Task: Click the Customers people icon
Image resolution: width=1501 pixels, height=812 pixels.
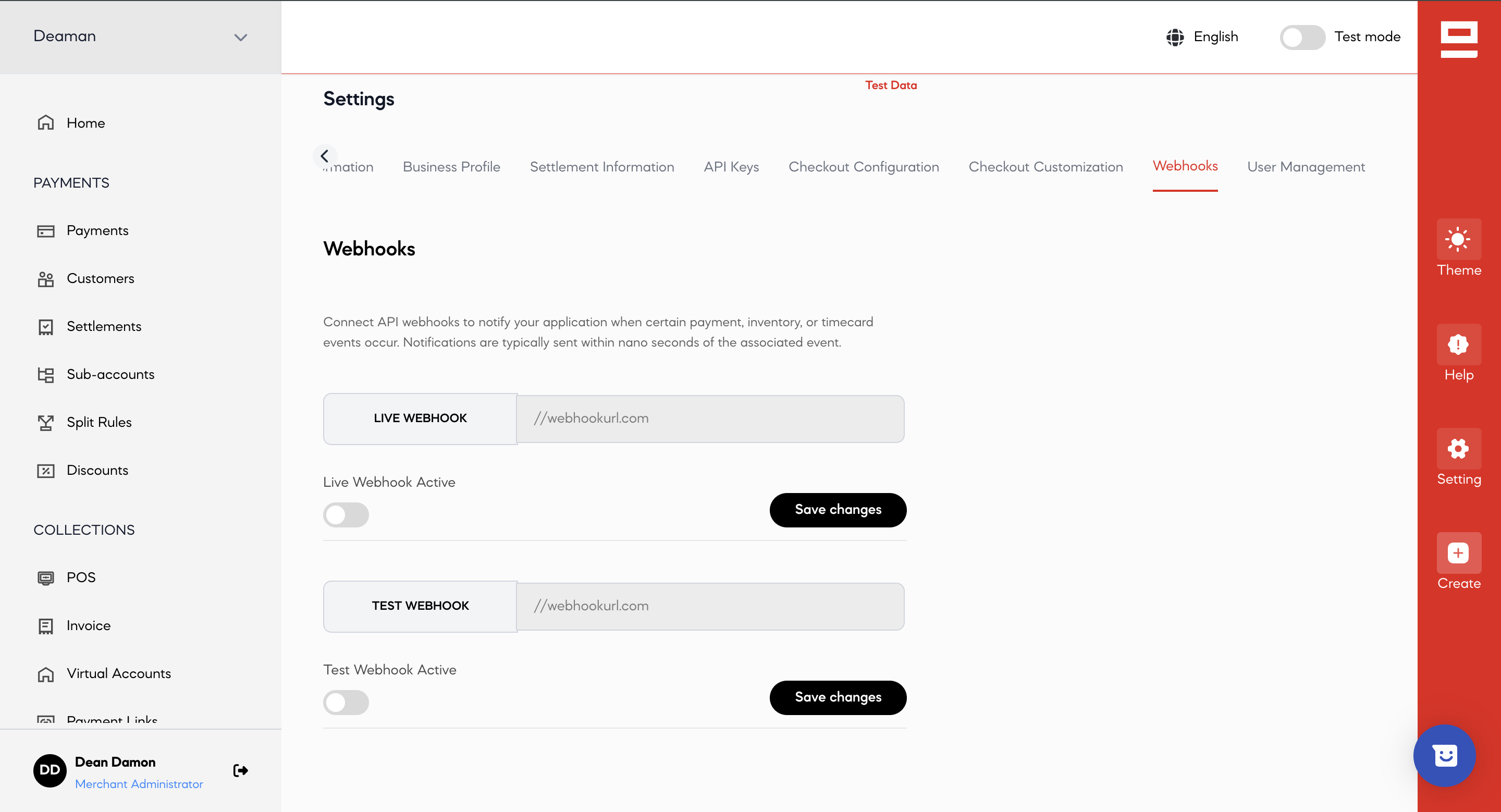Action: [x=45, y=279]
